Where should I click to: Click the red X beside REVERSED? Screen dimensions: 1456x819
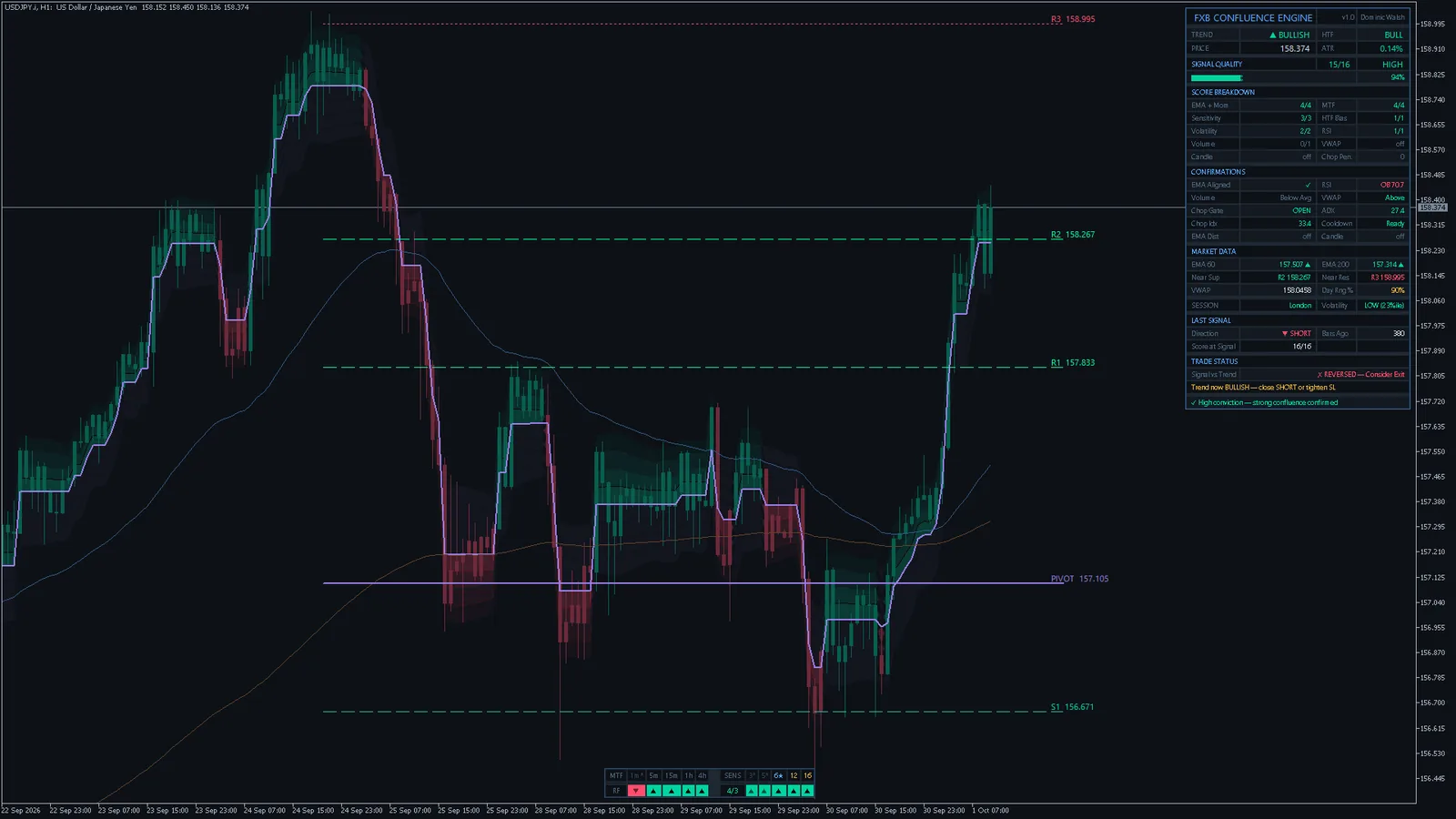tap(1319, 375)
